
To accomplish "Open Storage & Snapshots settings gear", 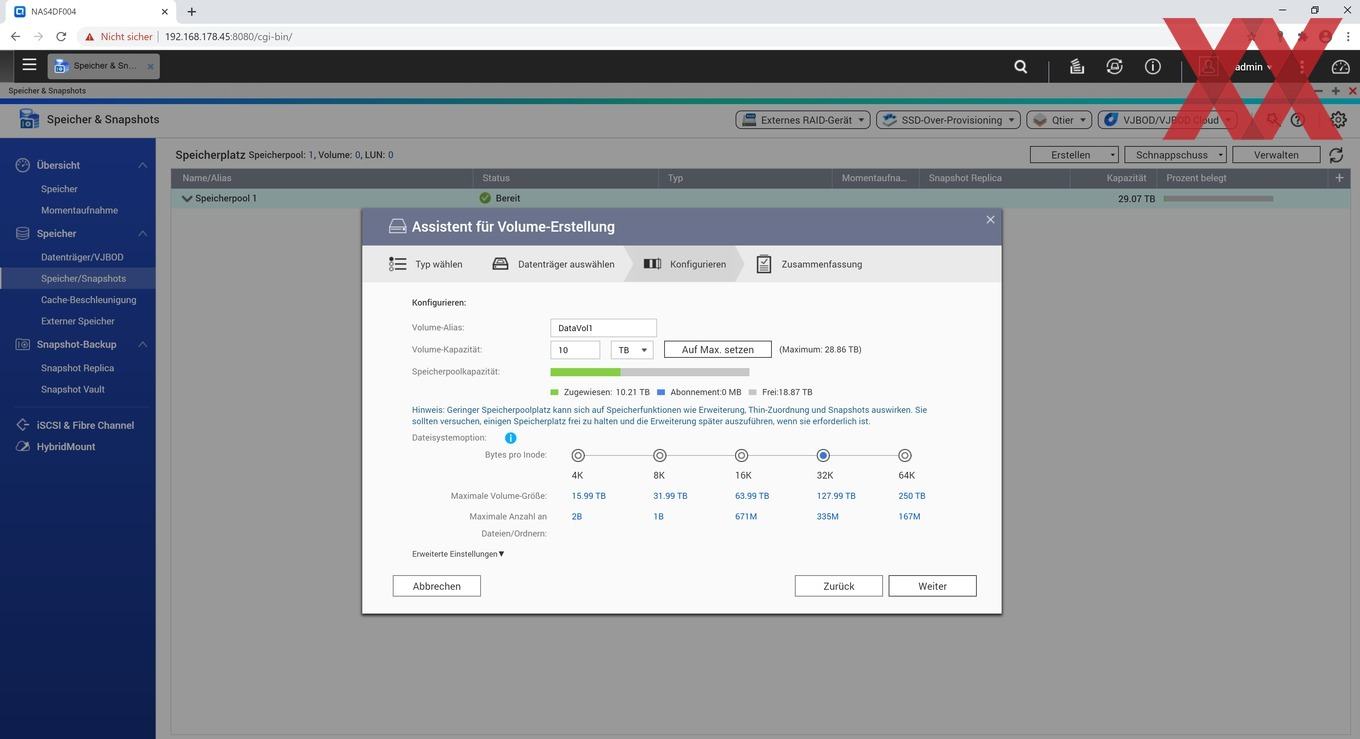I will coord(1338,120).
